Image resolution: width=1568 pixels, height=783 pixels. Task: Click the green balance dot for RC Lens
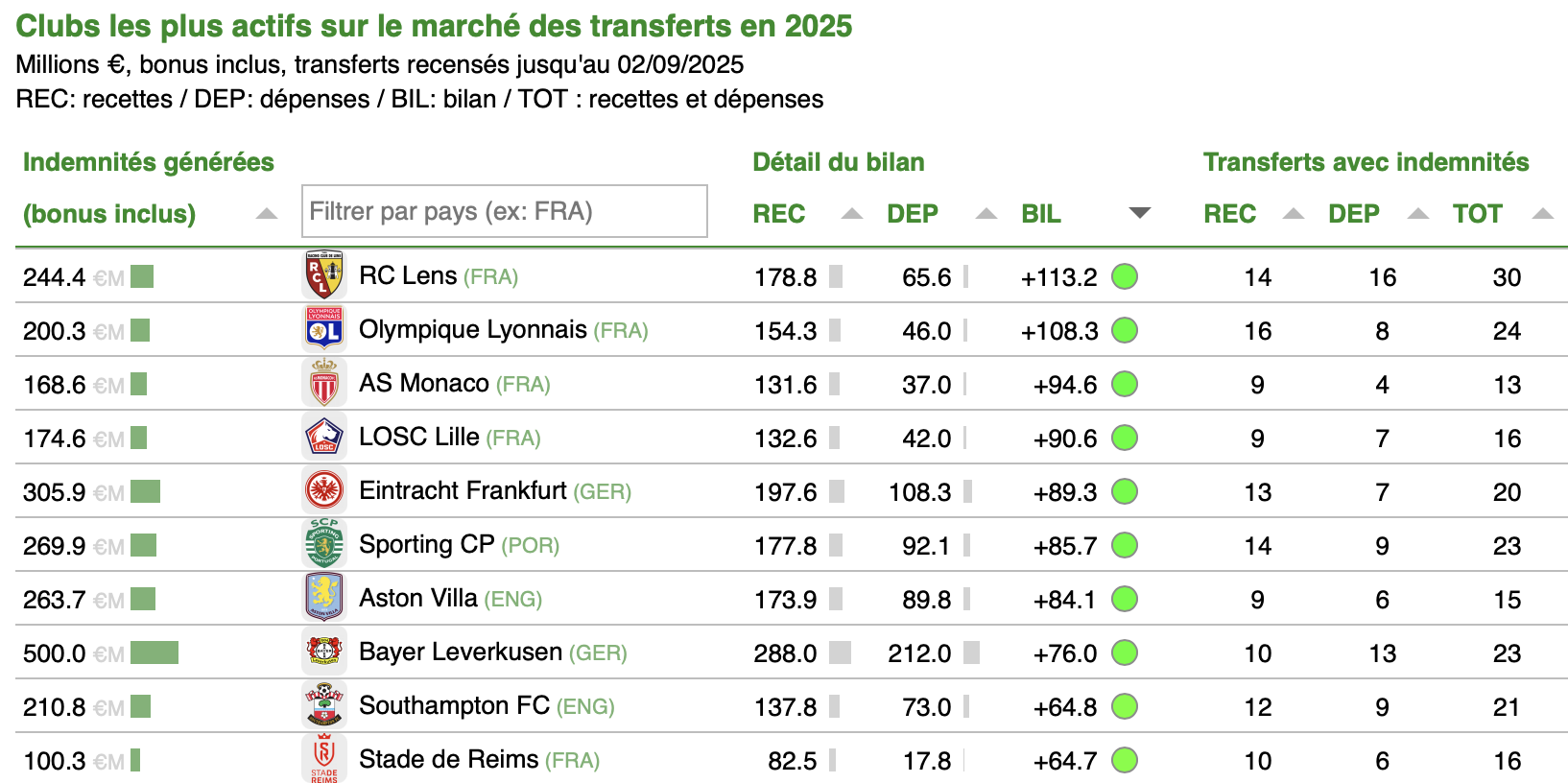(1125, 276)
